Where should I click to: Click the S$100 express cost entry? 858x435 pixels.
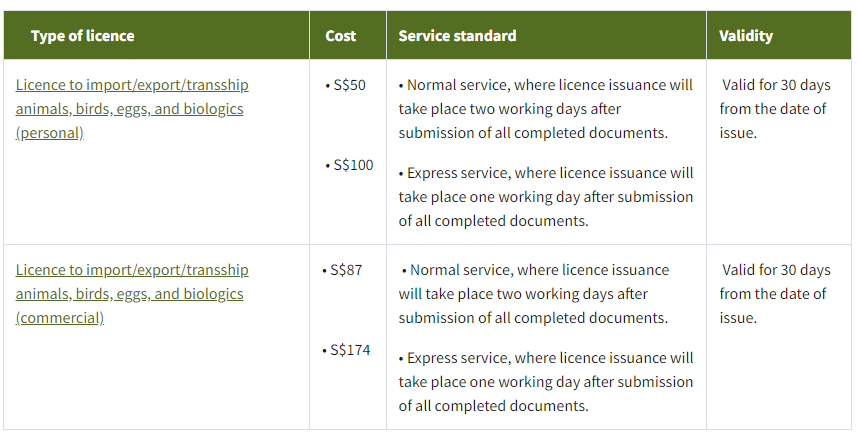(x=352, y=165)
